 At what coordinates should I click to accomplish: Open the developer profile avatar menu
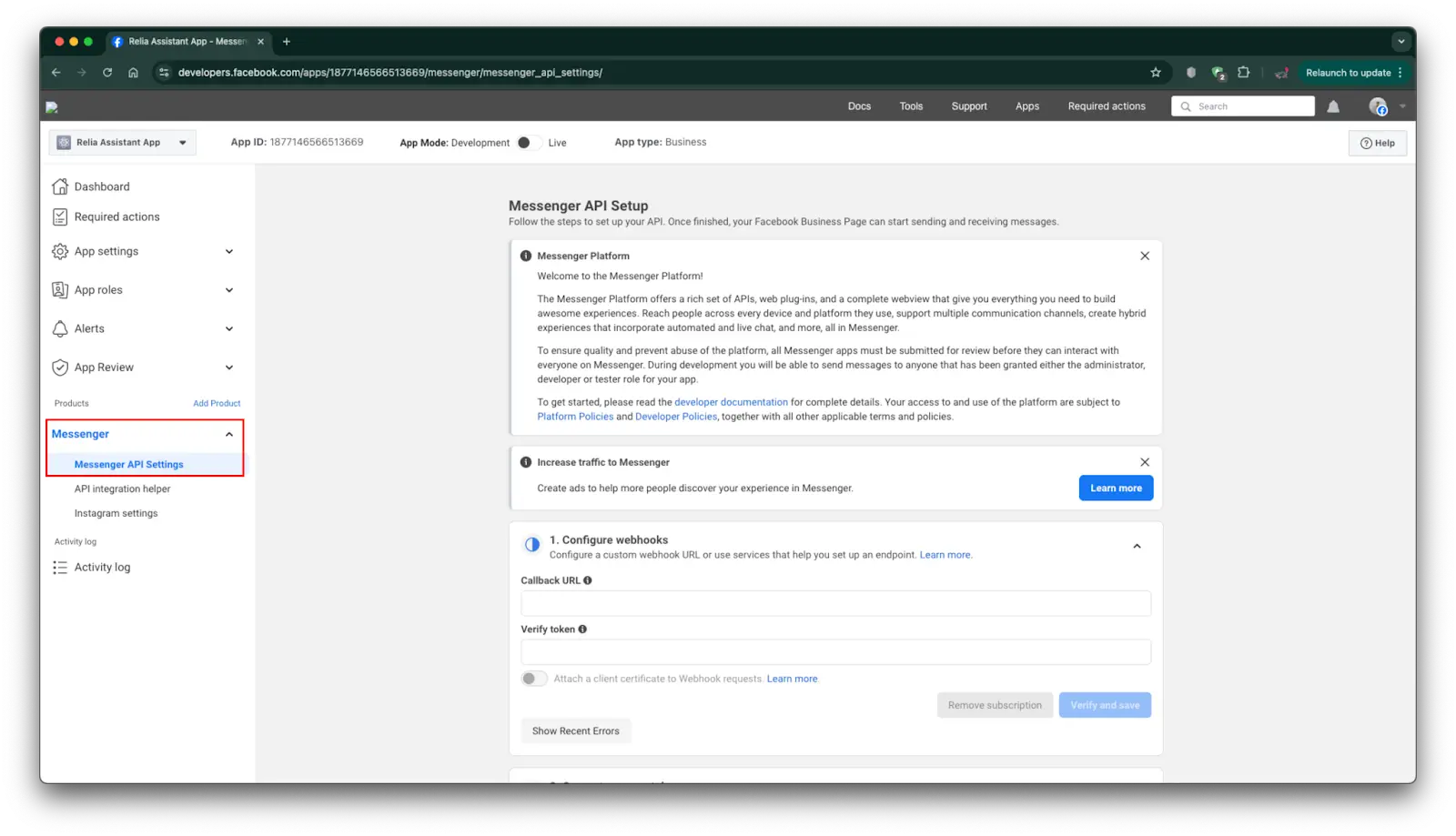(x=1377, y=106)
